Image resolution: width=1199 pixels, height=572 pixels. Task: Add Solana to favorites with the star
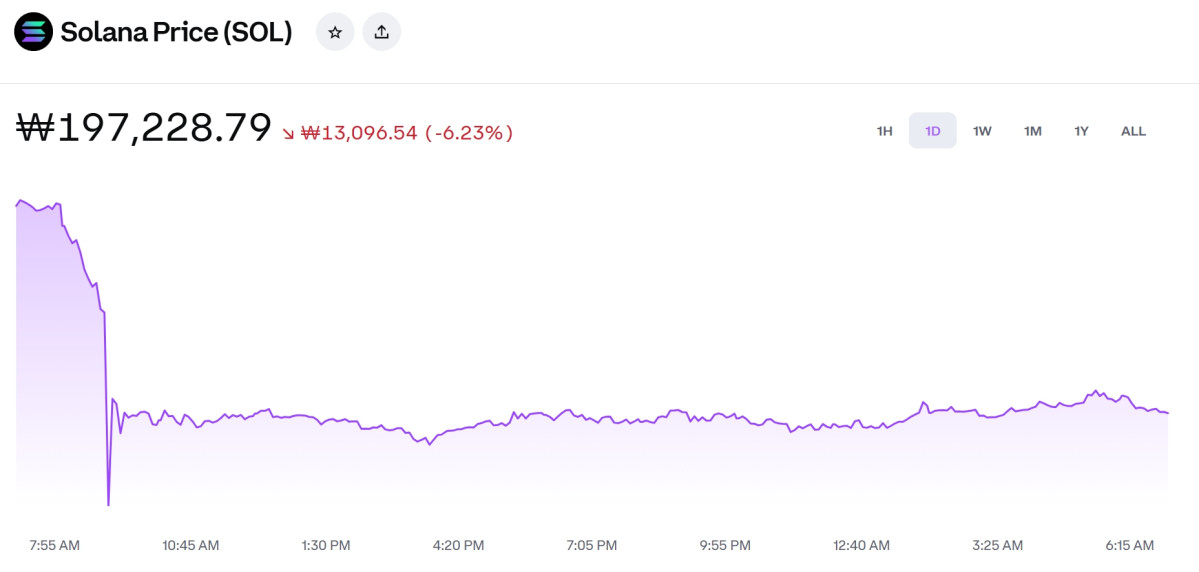point(335,32)
